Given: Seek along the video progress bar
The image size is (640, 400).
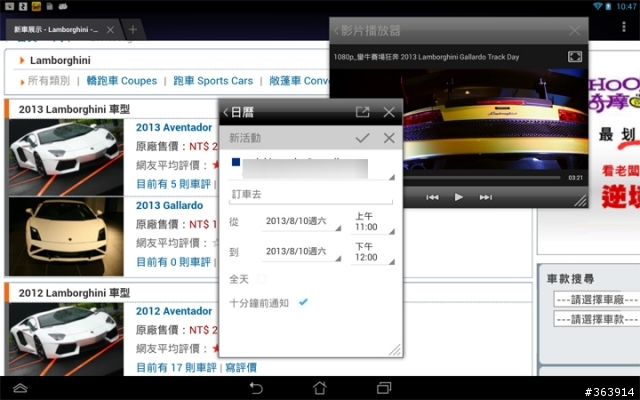Looking at the screenshot, I should pos(482,178).
